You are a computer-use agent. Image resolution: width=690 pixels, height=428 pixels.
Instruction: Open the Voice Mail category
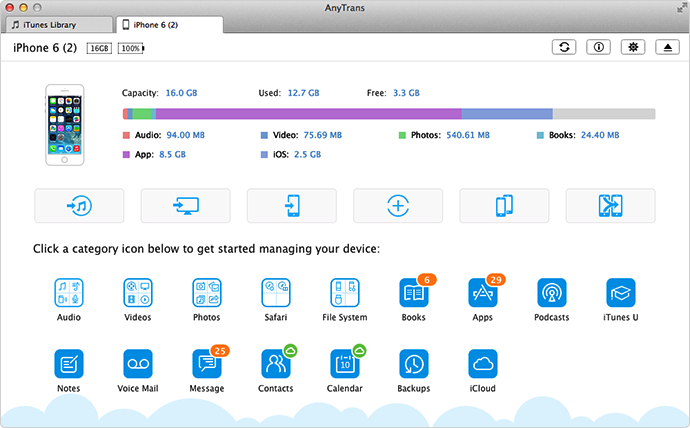pos(138,364)
